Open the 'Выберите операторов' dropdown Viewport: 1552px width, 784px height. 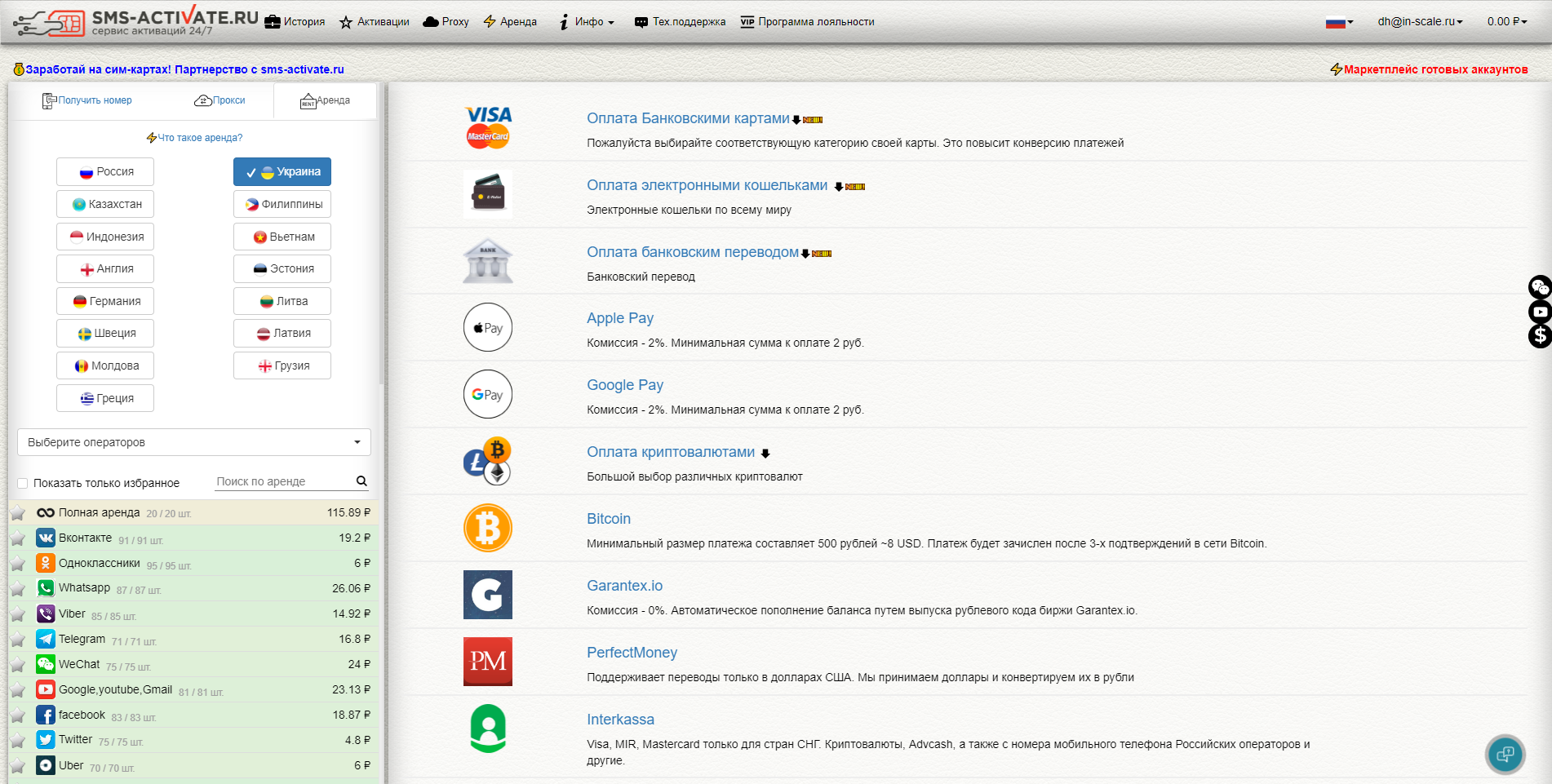(194, 442)
